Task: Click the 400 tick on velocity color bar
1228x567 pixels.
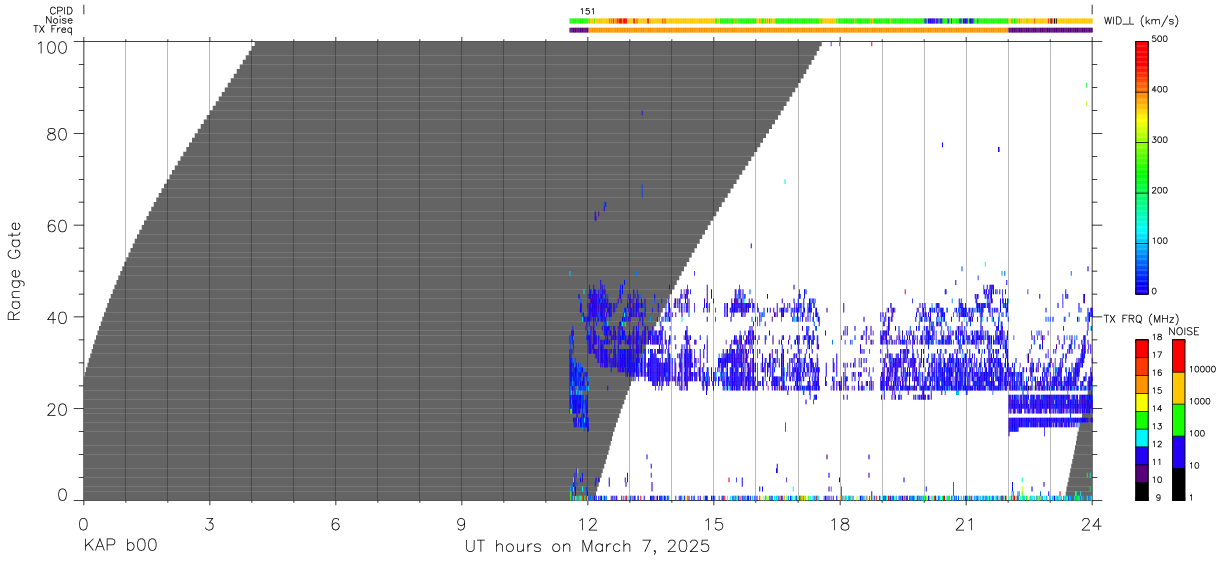Action: coord(1160,90)
